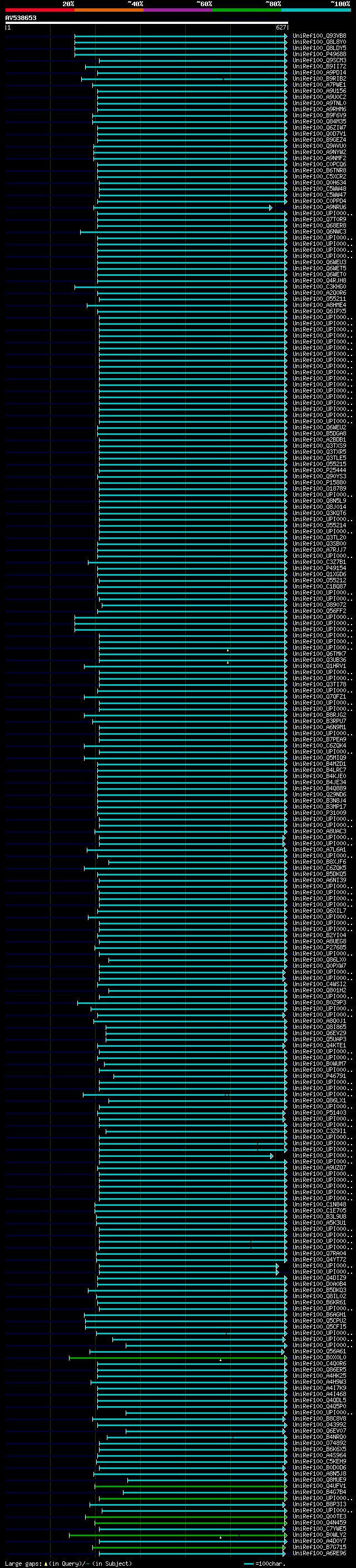Select hit label UniRef100_Q6IPX5
The height and width of the screenshot is (1568, 356).
point(319,311)
